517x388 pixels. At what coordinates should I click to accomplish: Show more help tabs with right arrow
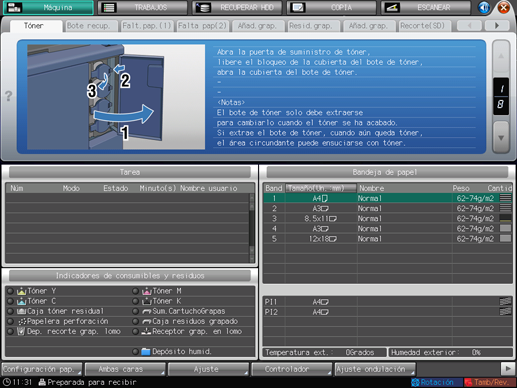click(x=497, y=26)
